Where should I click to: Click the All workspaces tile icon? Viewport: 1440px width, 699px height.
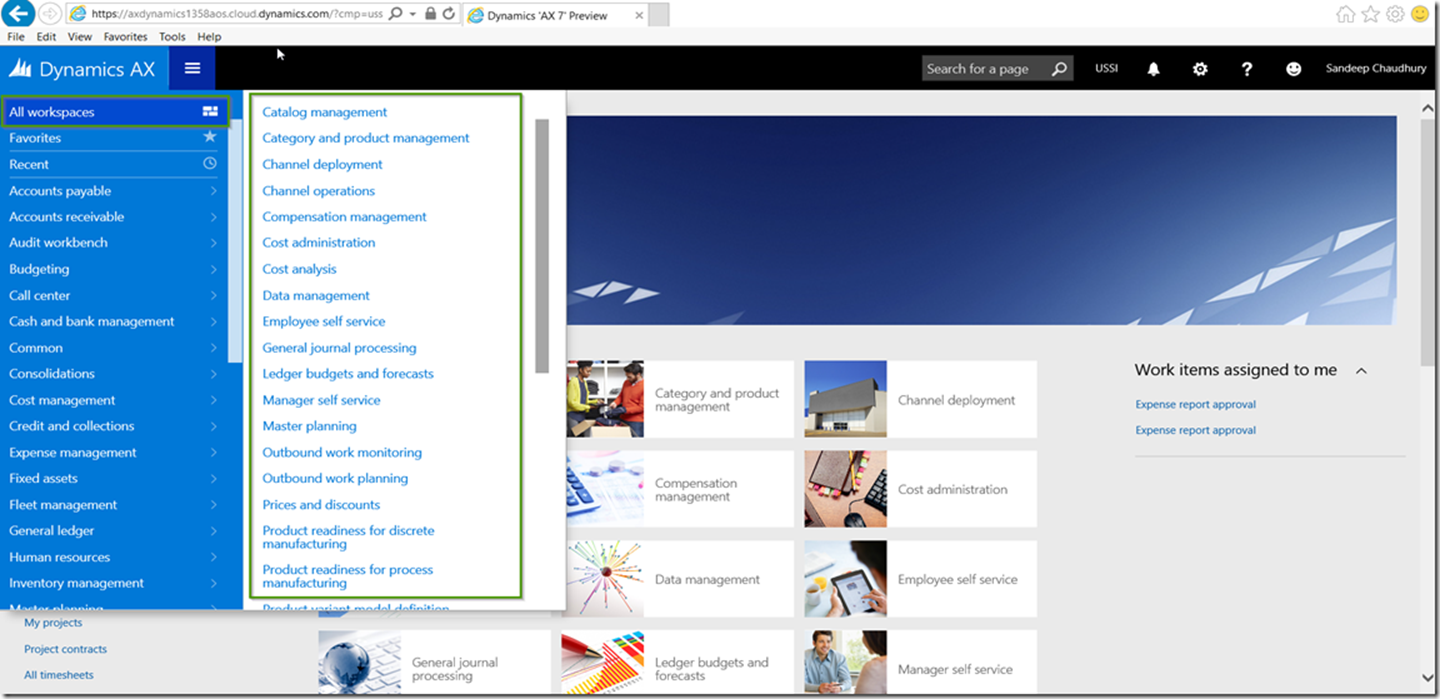coord(210,112)
